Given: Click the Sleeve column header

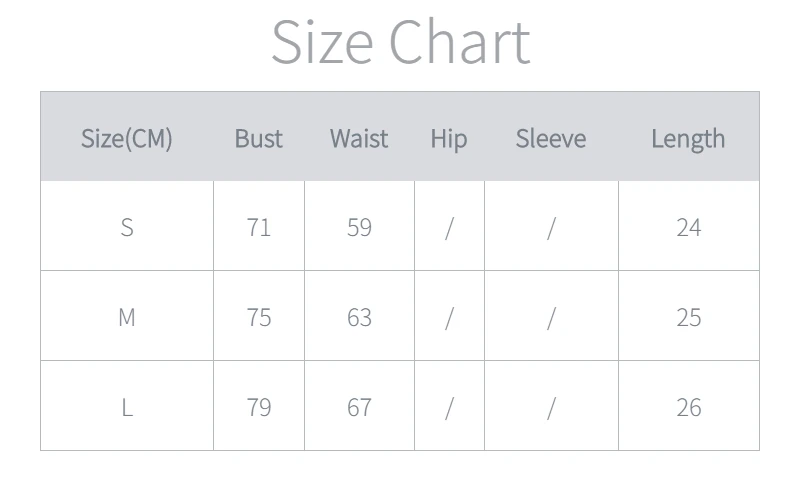Looking at the screenshot, I should pos(551,138).
